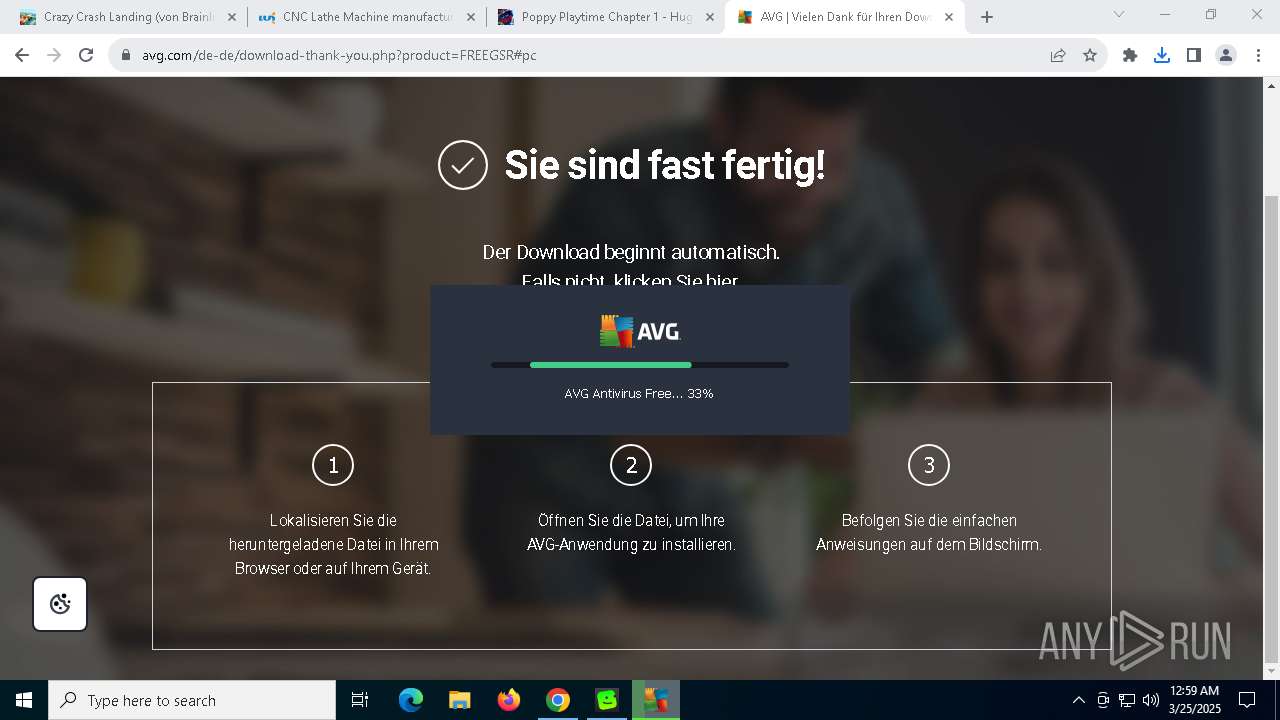Go back to previous page
The height and width of the screenshot is (720, 1280).
[22, 55]
